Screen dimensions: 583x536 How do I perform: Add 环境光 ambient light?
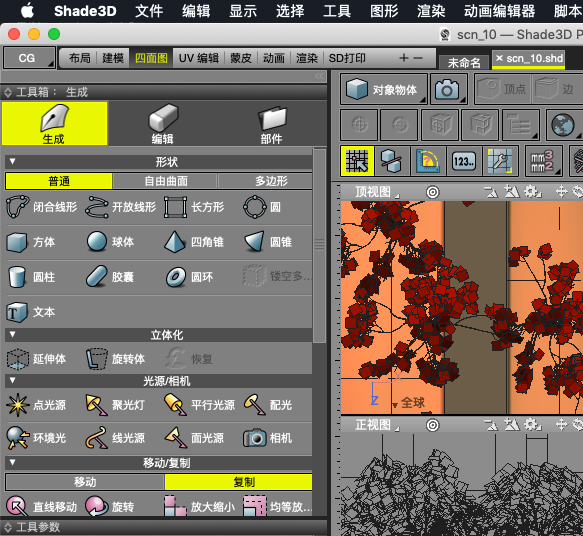click(36, 438)
